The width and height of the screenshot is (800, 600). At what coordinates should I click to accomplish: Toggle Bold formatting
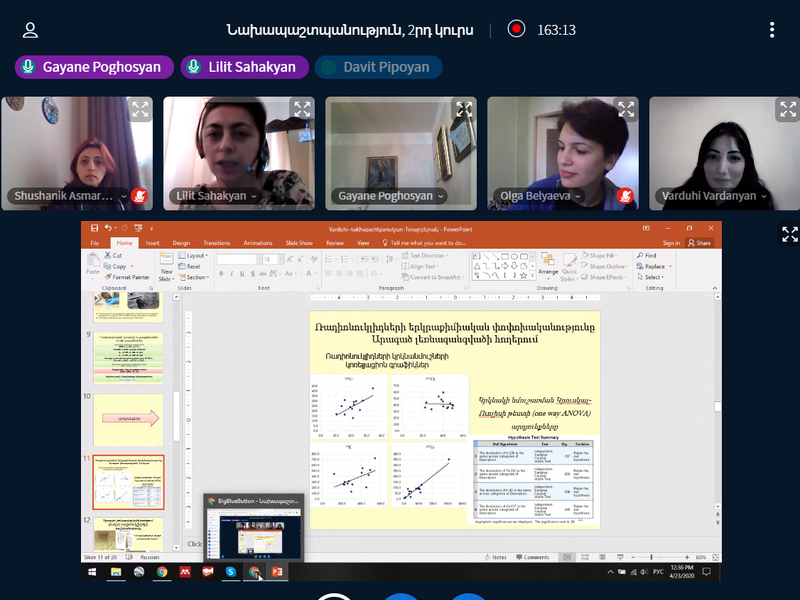[221, 273]
